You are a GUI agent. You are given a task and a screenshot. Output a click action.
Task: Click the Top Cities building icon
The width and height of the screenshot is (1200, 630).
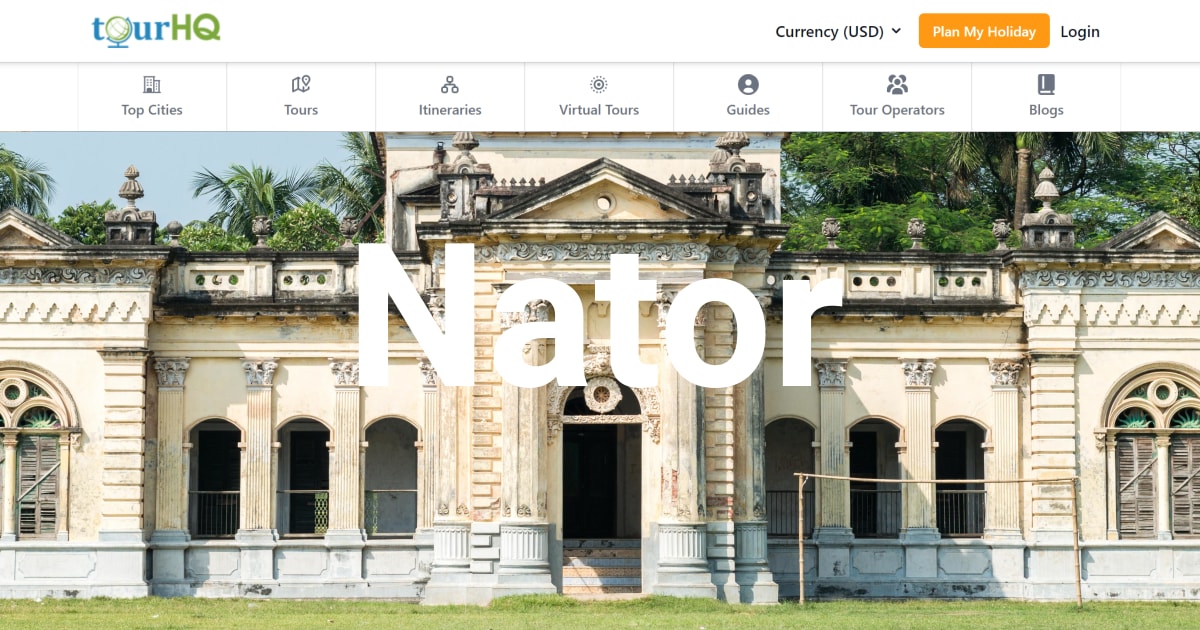151,84
